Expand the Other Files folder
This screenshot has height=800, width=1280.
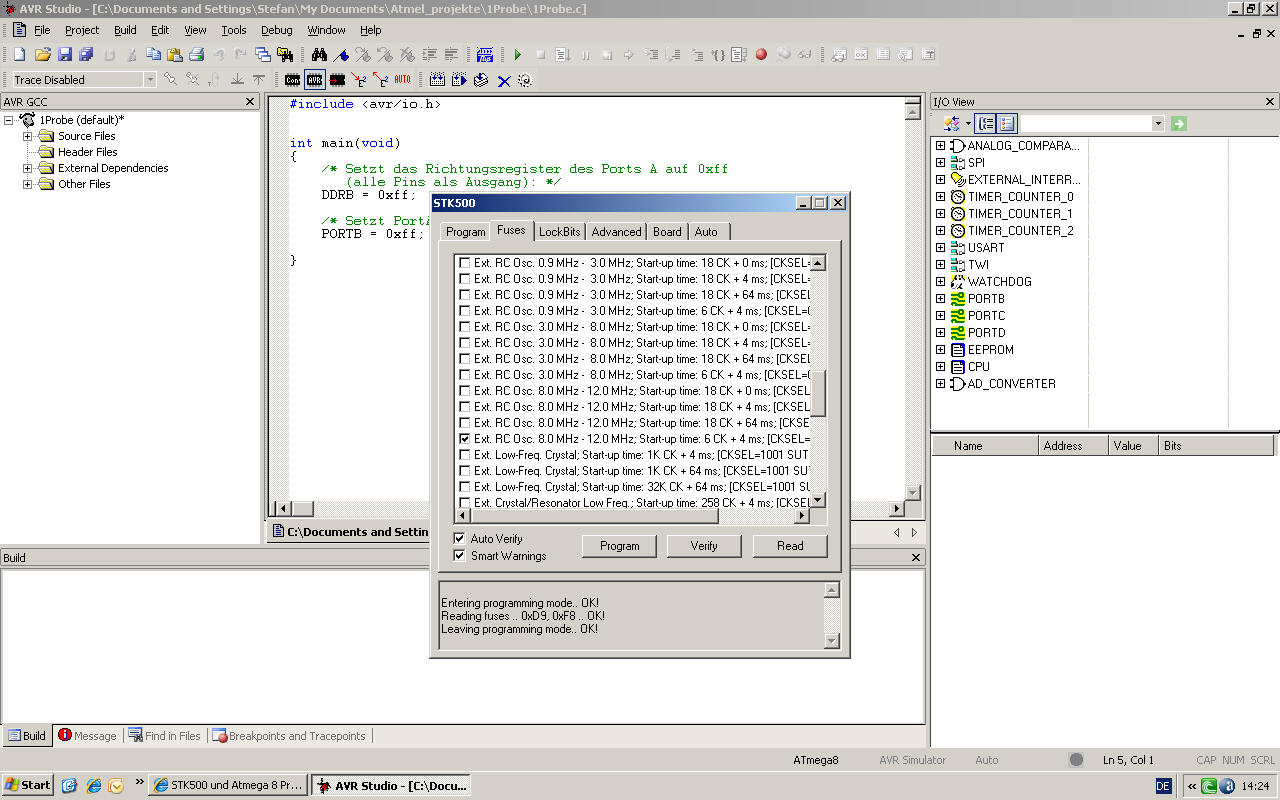28,184
